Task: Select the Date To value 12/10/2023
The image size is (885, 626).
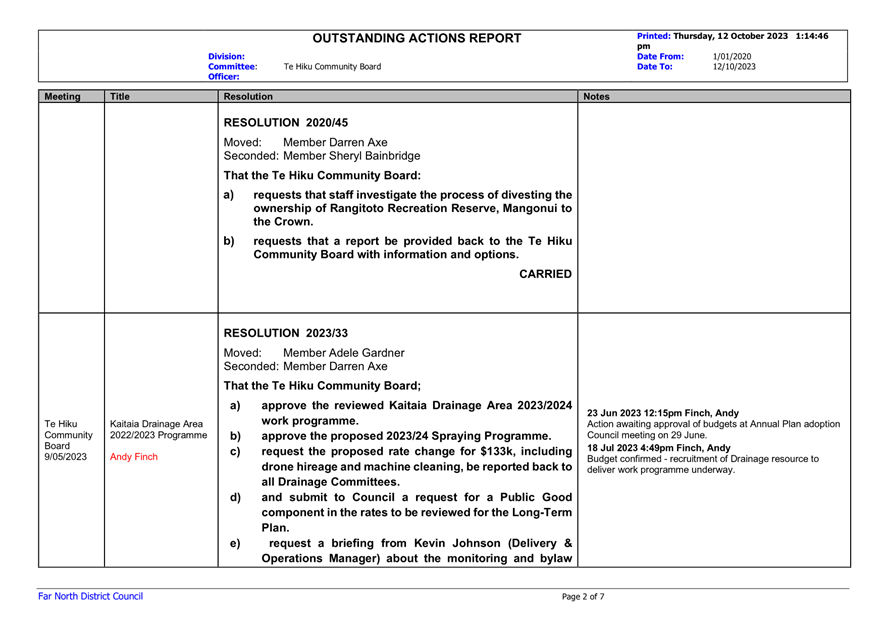Action: [x=734, y=67]
